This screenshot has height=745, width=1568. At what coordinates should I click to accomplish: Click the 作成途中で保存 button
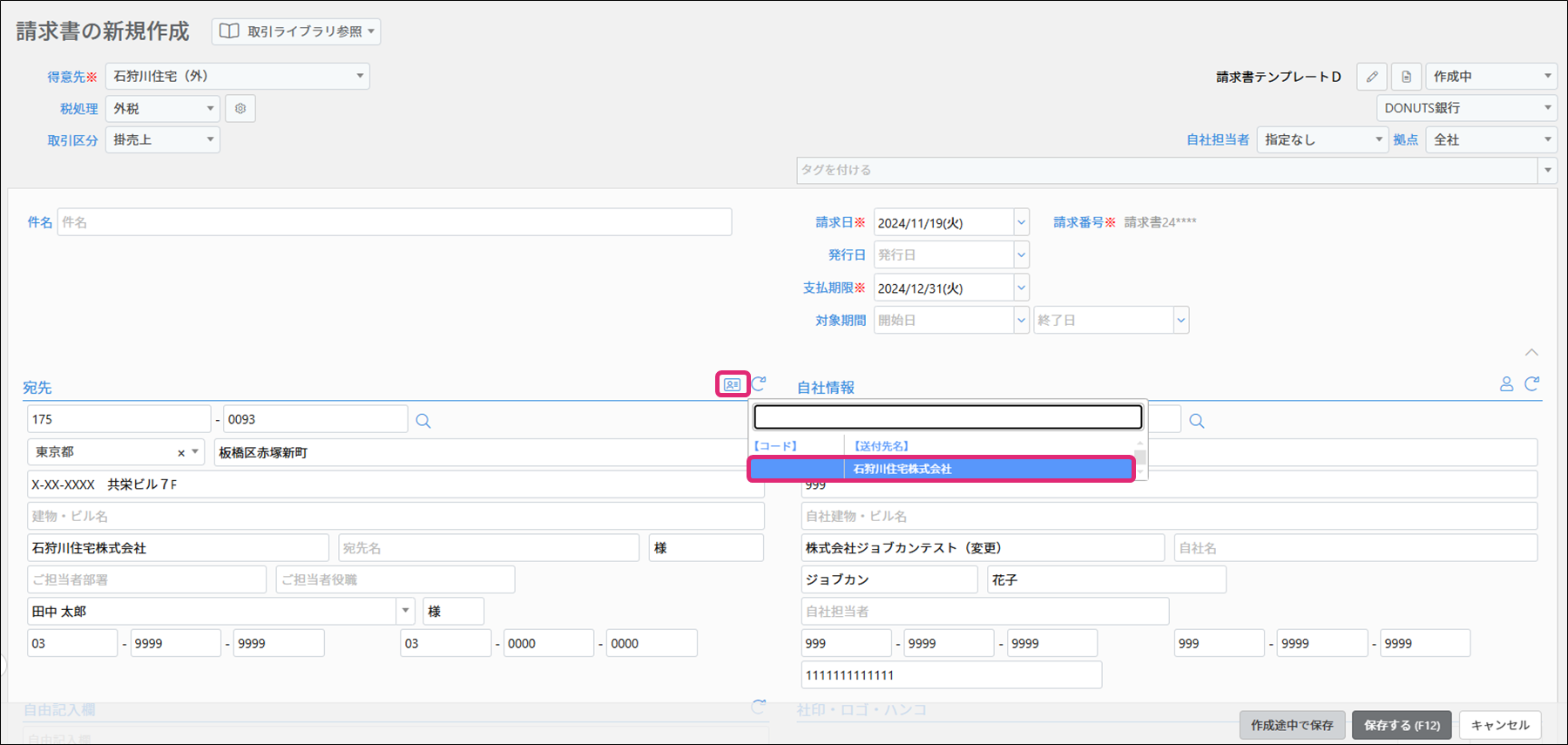[1292, 725]
